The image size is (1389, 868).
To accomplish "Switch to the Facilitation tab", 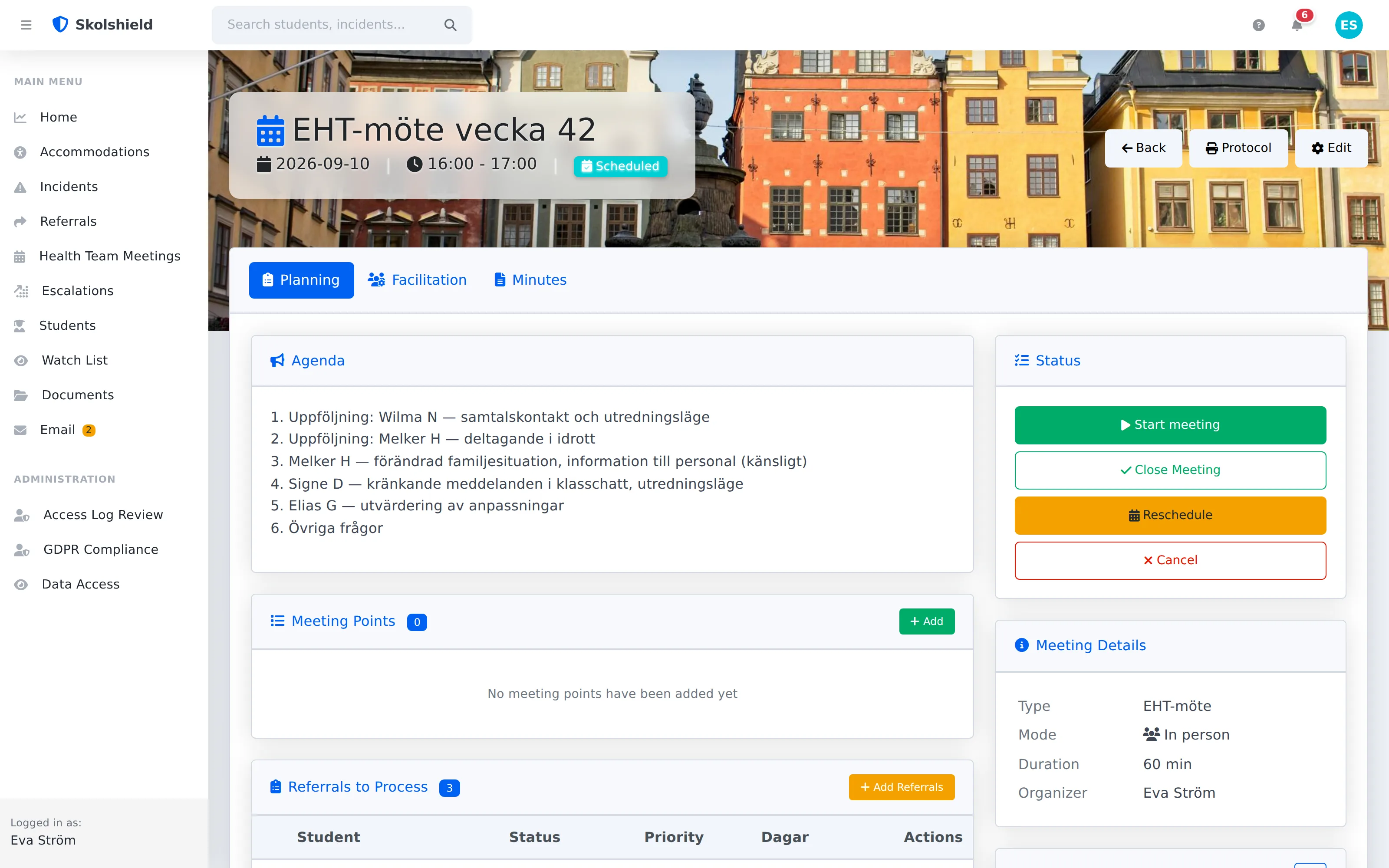I will coord(417,280).
